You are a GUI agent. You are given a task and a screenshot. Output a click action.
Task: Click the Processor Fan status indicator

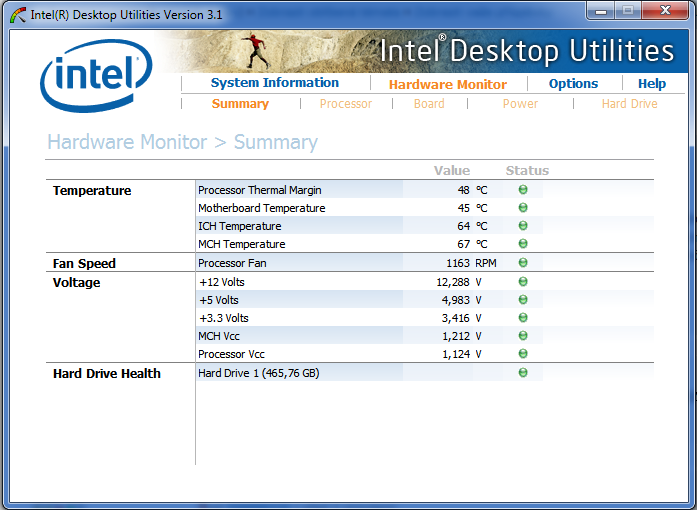point(523,263)
